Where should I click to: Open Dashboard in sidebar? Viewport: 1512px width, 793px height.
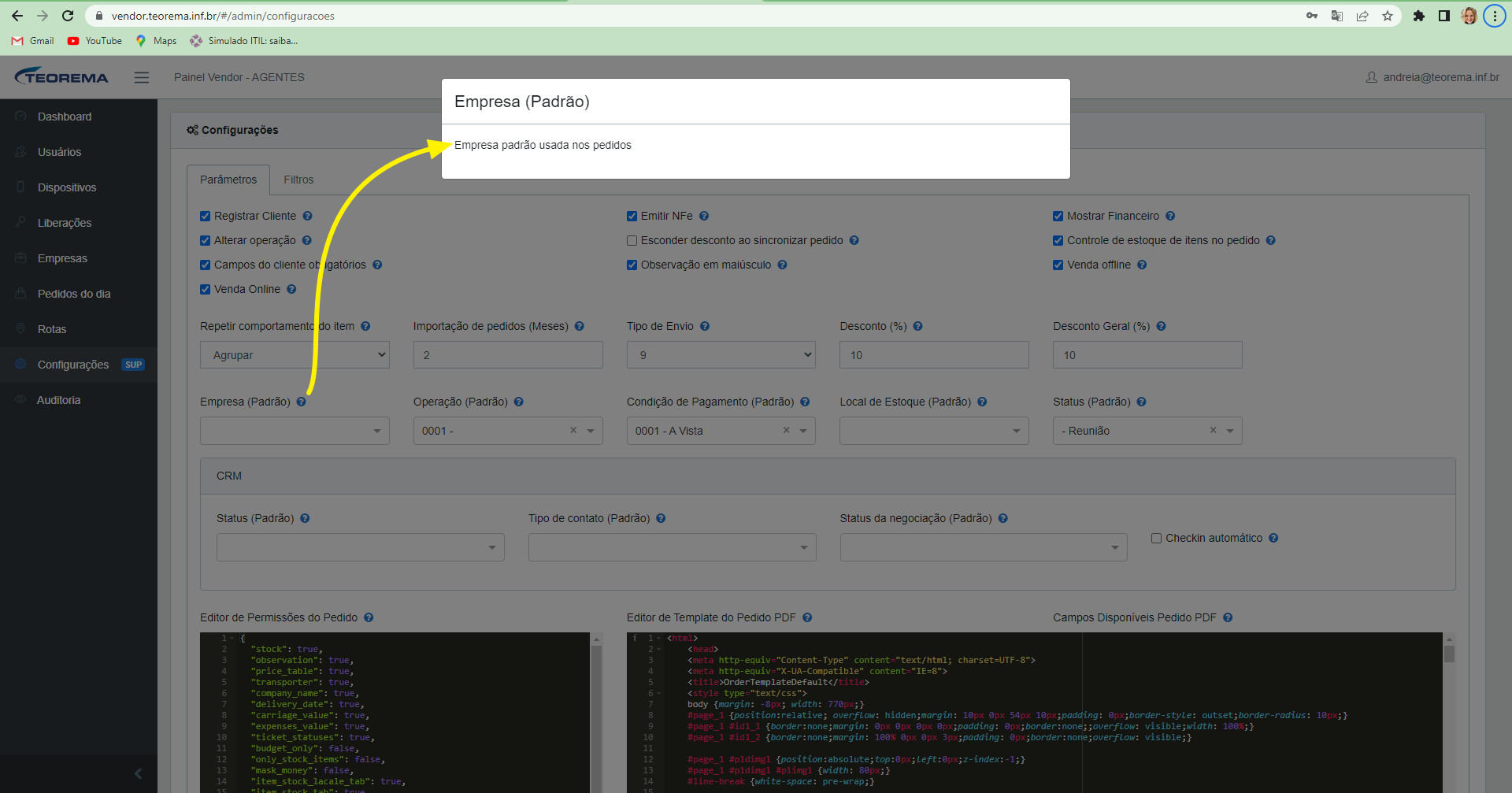(79, 117)
